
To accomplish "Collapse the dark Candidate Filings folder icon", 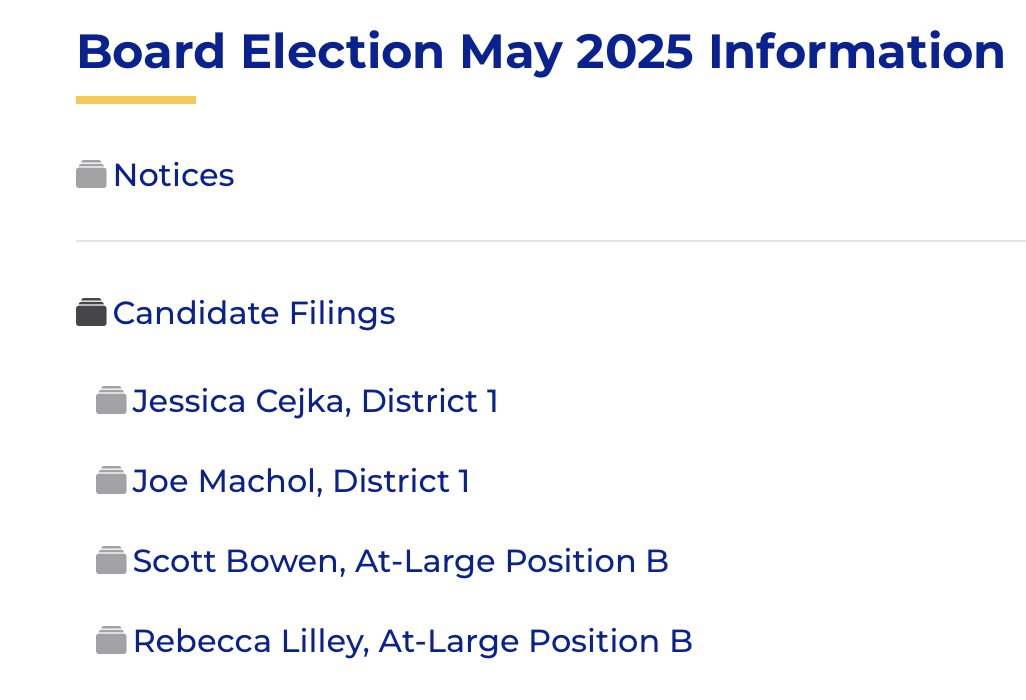I will (91, 313).
